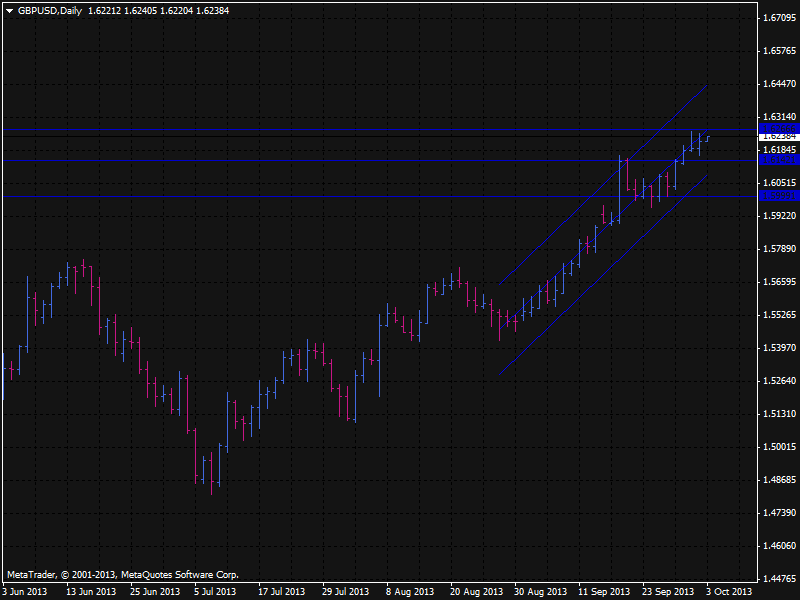Select the horizontal line at 1.59991 level
This screenshot has height=600, width=800.
point(300,197)
